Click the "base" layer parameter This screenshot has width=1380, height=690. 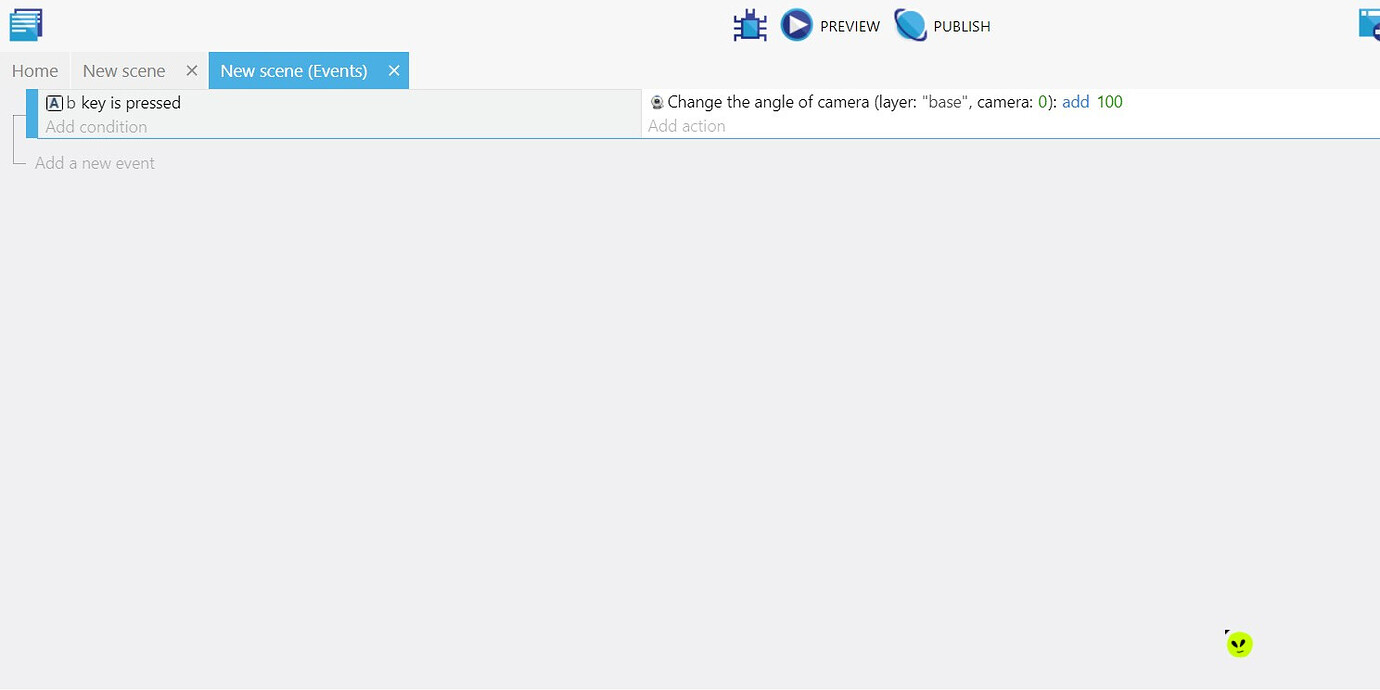(x=944, y=102)
